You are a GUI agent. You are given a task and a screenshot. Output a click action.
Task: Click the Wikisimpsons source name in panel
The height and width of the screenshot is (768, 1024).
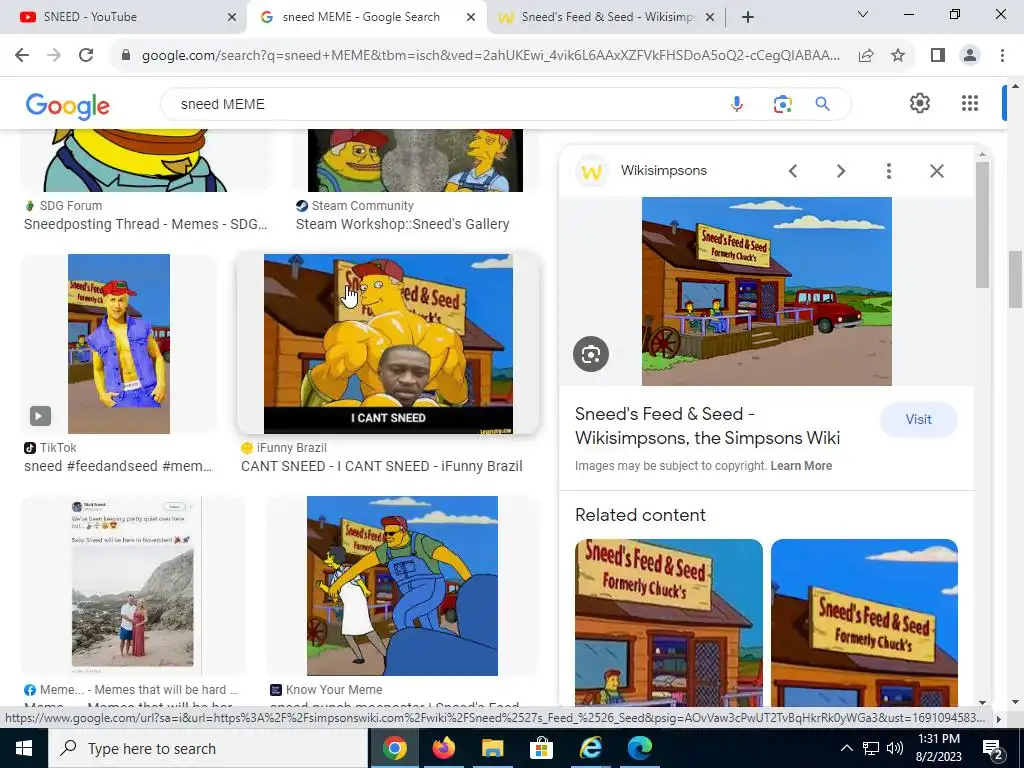(664, 170)
